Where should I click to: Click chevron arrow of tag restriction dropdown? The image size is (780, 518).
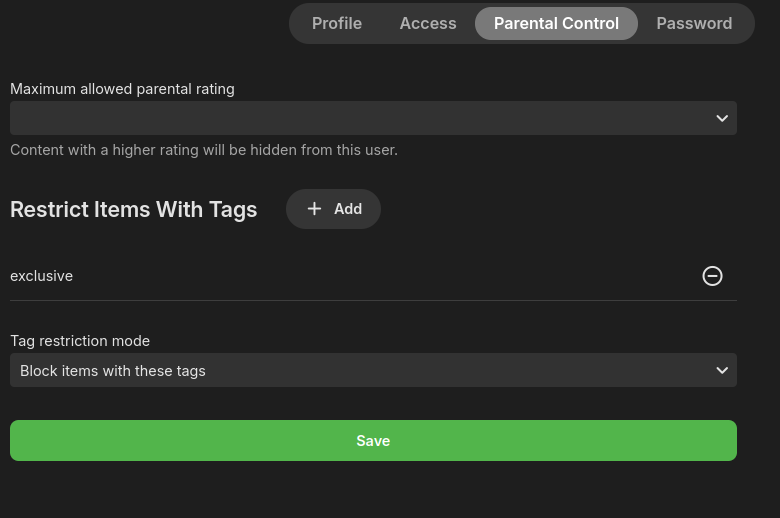coord(722,370)
